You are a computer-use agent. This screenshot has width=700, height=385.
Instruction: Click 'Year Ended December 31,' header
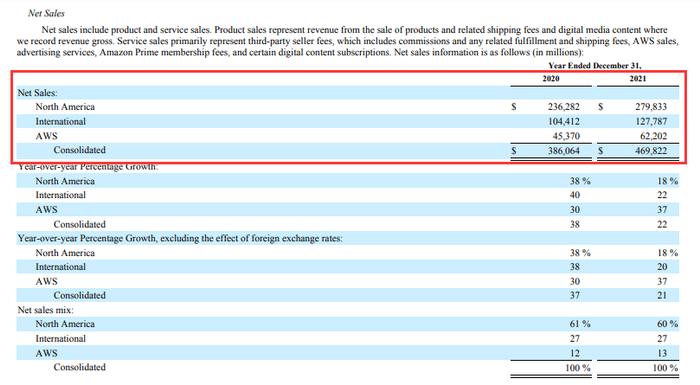tap(595, 66)
